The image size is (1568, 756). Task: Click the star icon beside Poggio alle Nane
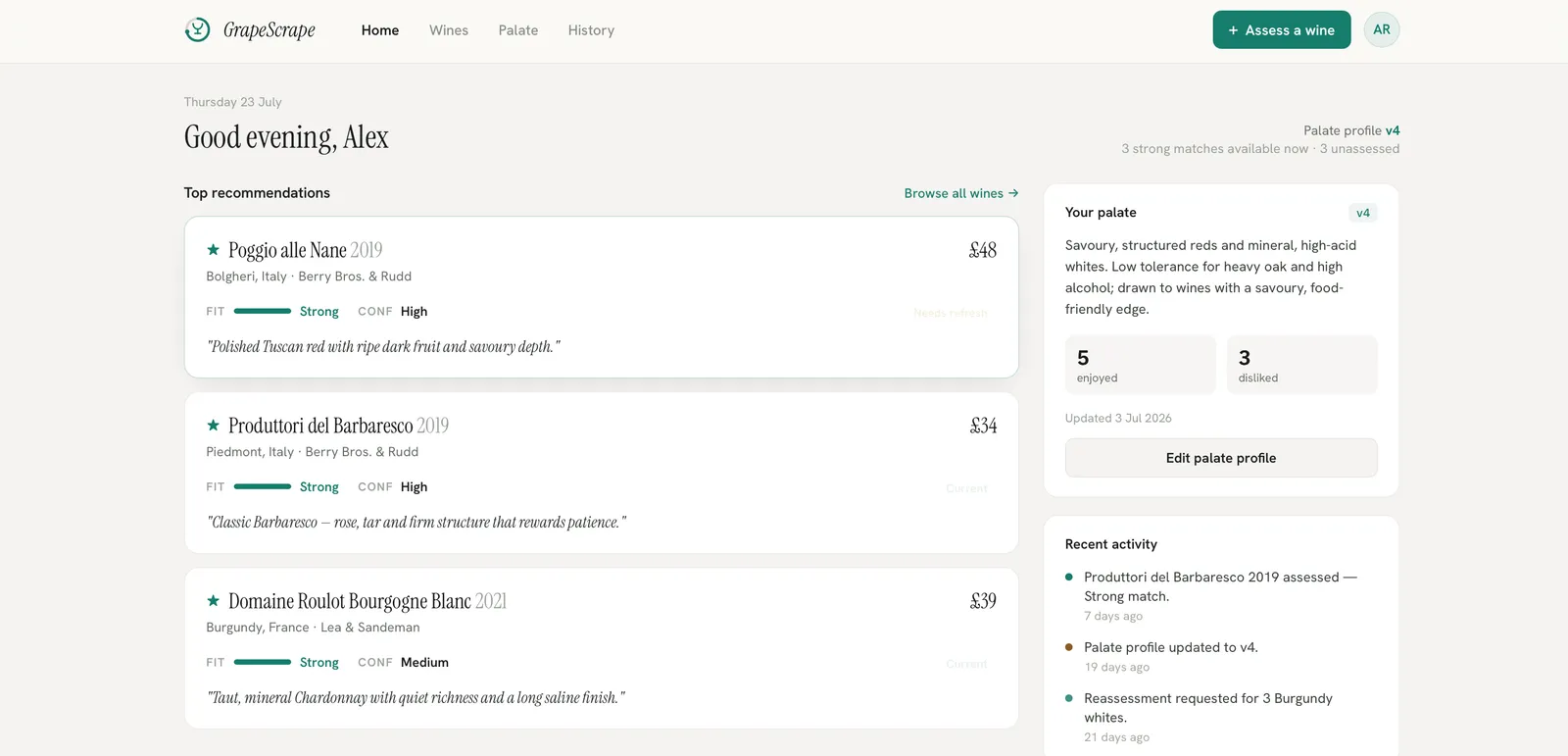[x=213, y=250]
